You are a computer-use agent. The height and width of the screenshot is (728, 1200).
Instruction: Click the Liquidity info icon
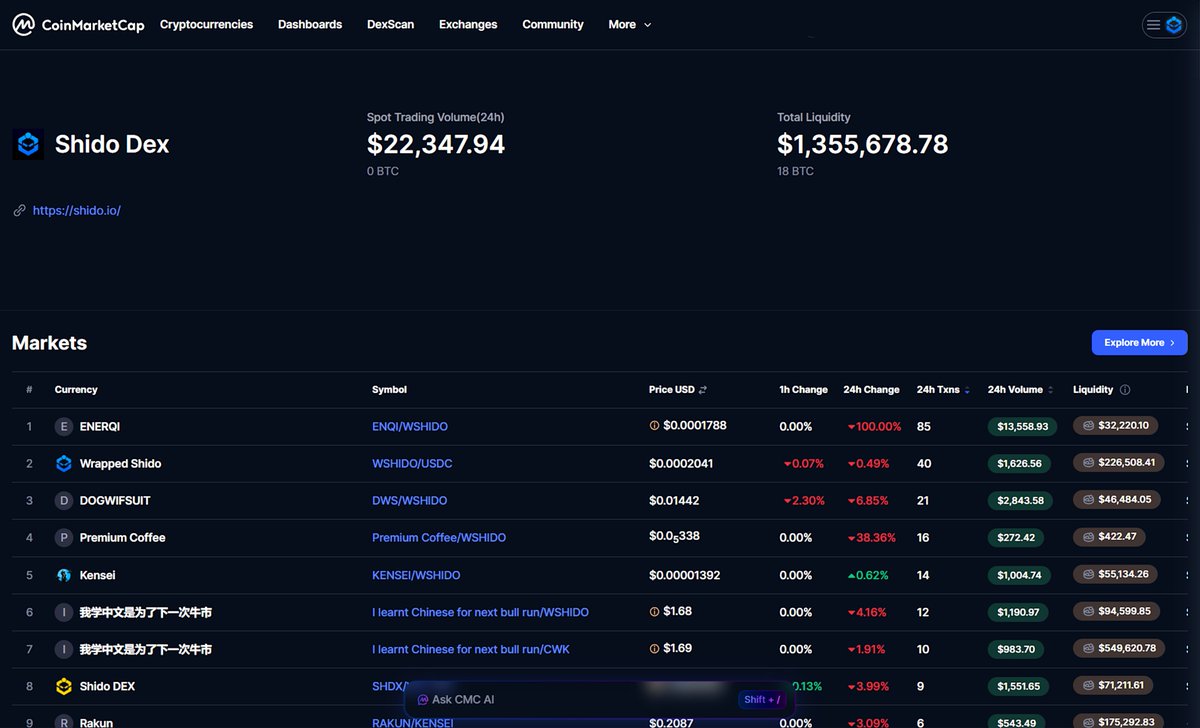(x=1125, y=390)
